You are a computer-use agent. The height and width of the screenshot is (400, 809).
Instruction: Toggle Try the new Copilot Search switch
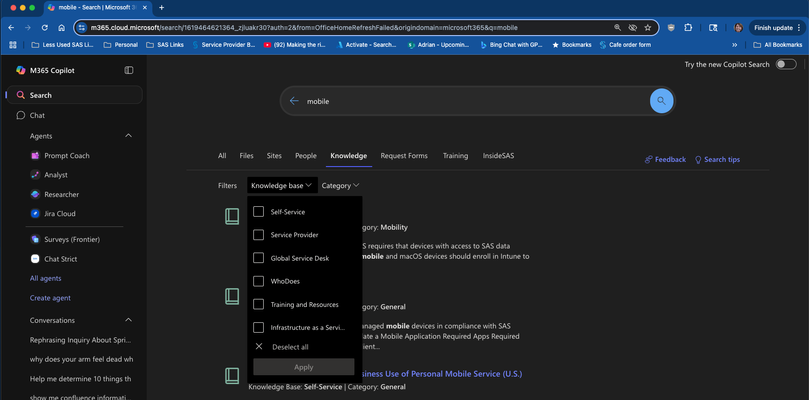(786, 65)
